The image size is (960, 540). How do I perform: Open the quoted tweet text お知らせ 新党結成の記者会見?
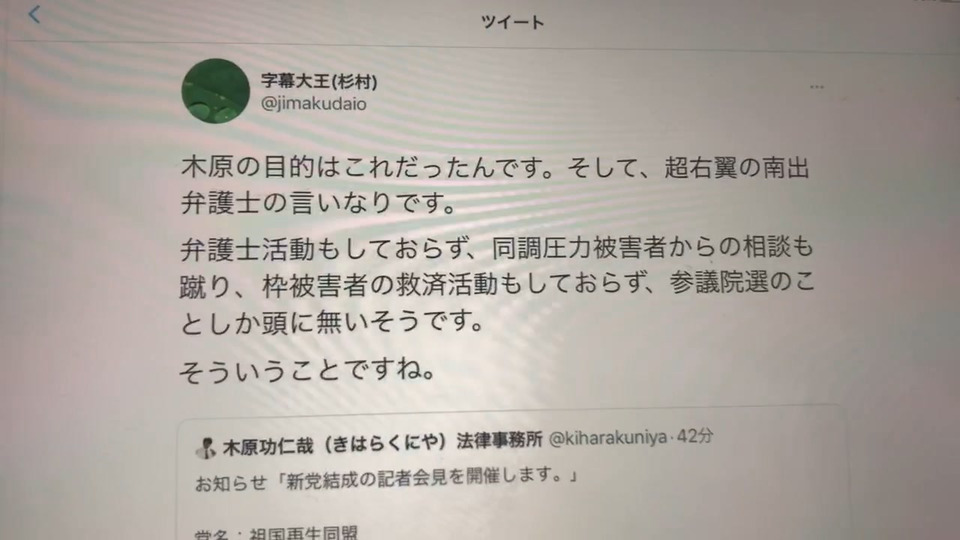coord(387,478)
